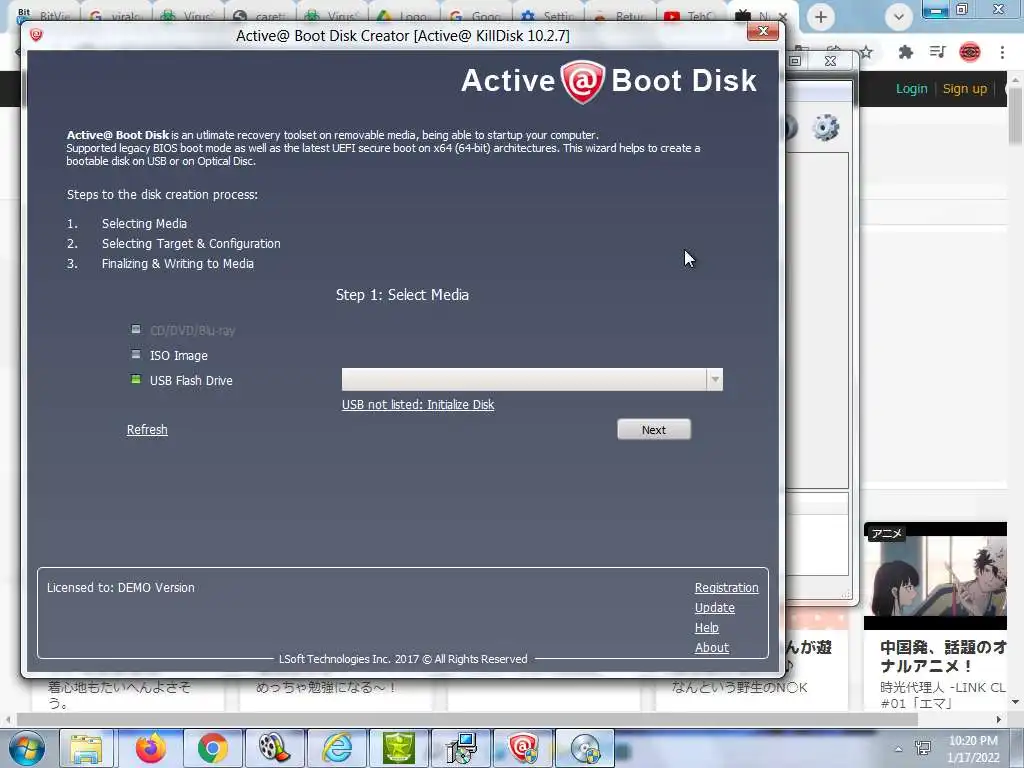
Task: Click the 'Step 1: Select Media' heading
Action: click(x=402, y=295)
